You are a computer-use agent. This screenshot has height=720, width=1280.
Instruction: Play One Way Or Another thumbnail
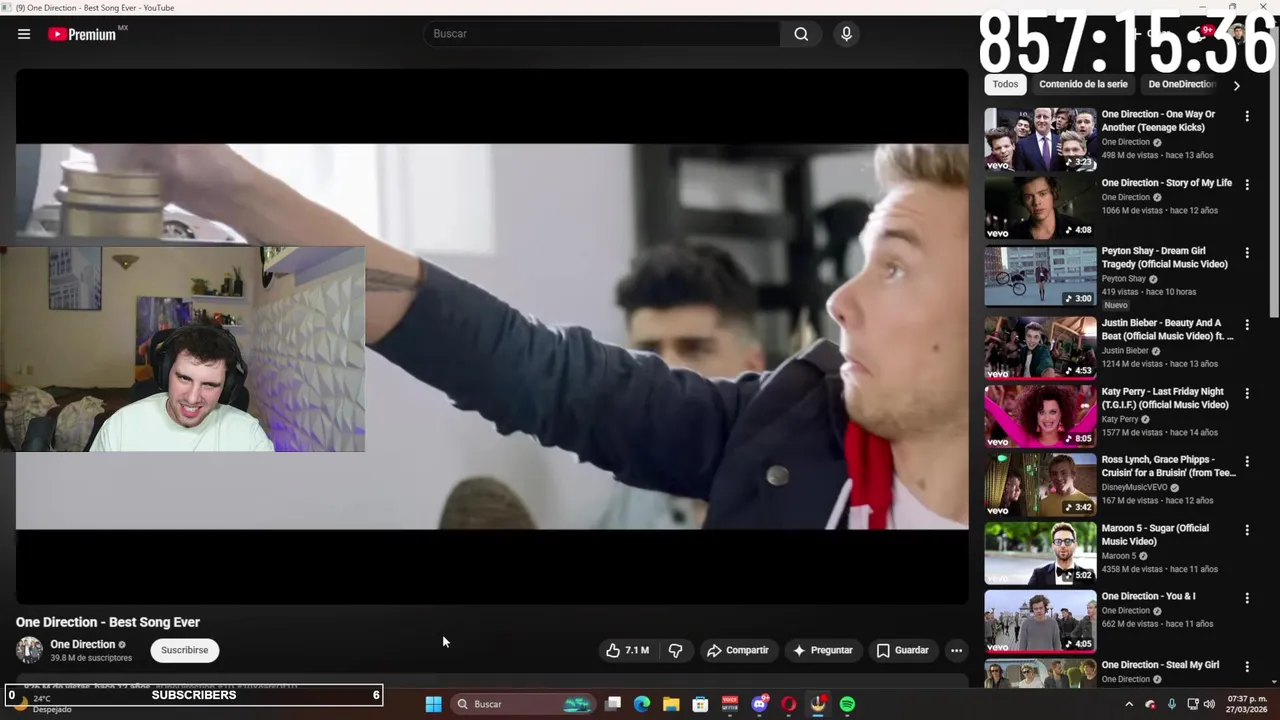pyautogui.click(x=1040, y=139)
